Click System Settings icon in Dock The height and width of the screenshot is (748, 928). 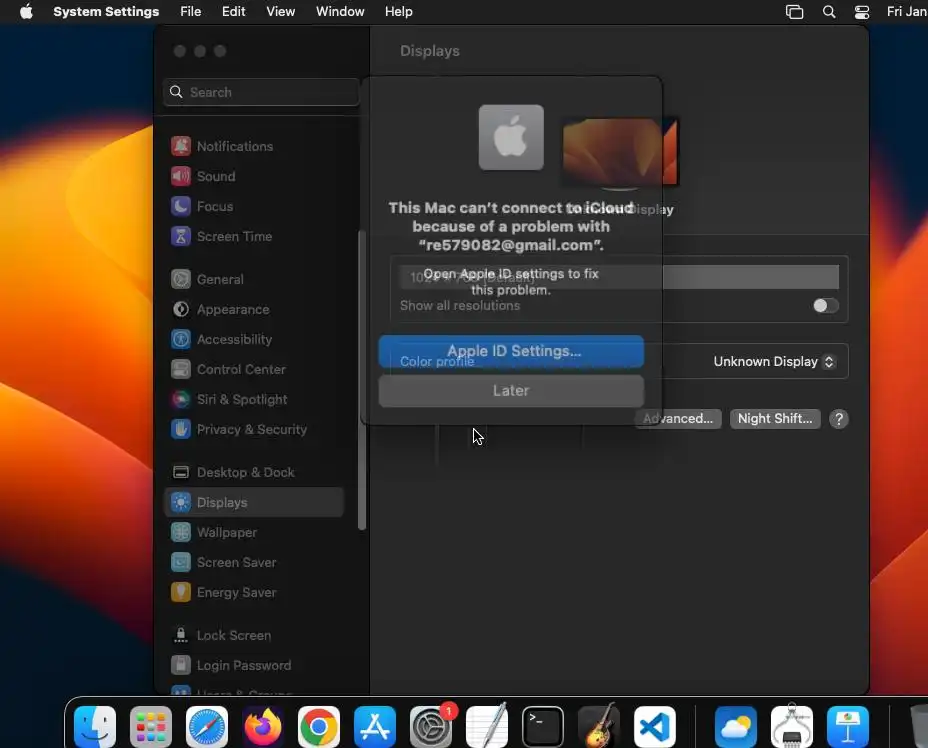tap(431, 726)
